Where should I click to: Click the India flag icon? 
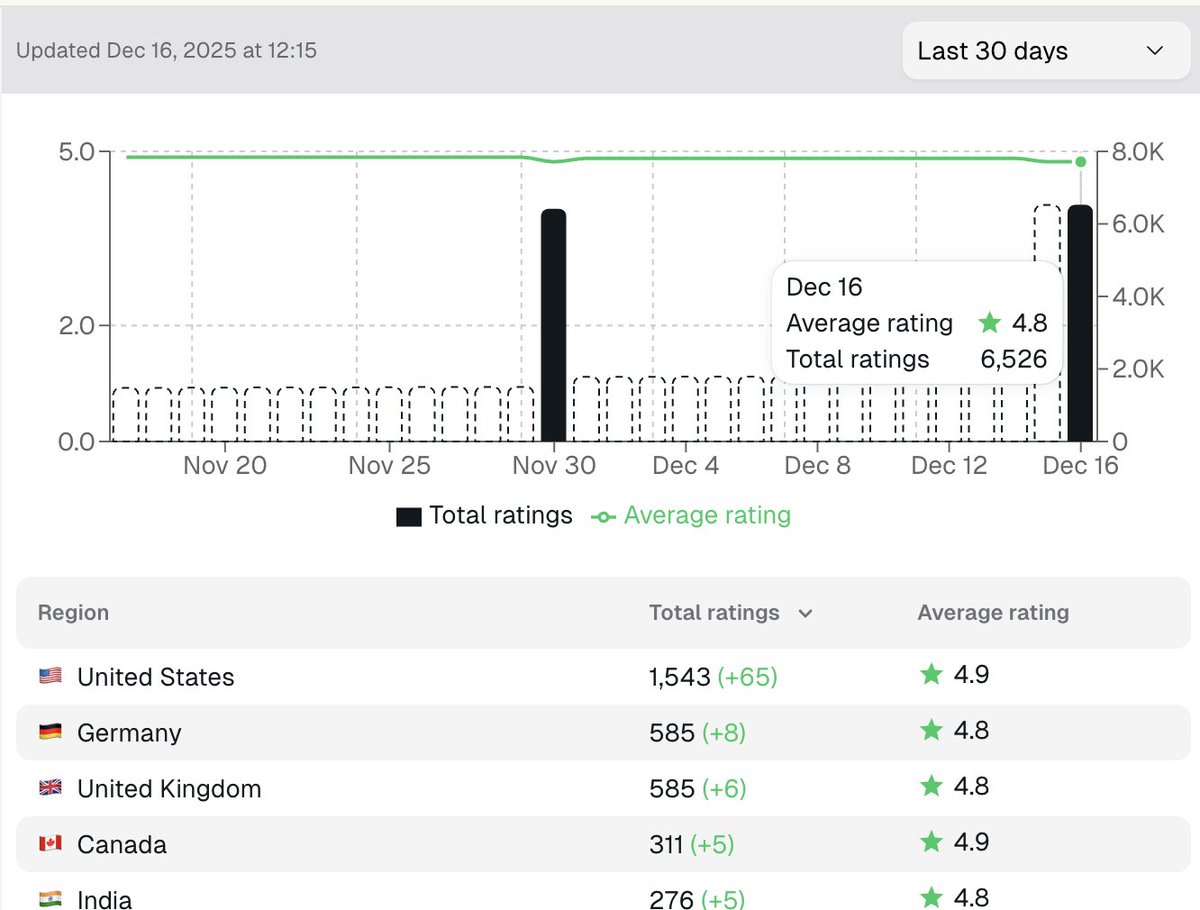[50, 899]
